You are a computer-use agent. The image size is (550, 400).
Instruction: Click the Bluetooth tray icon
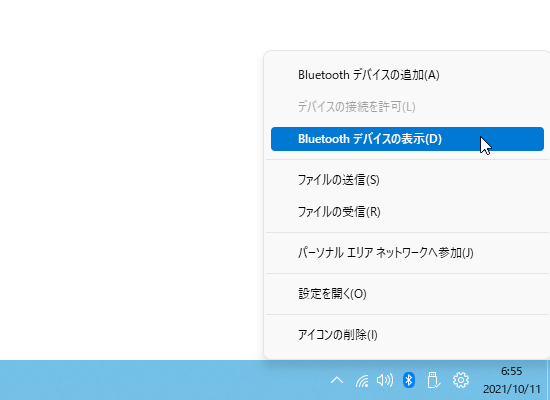[x=409, y=380]
